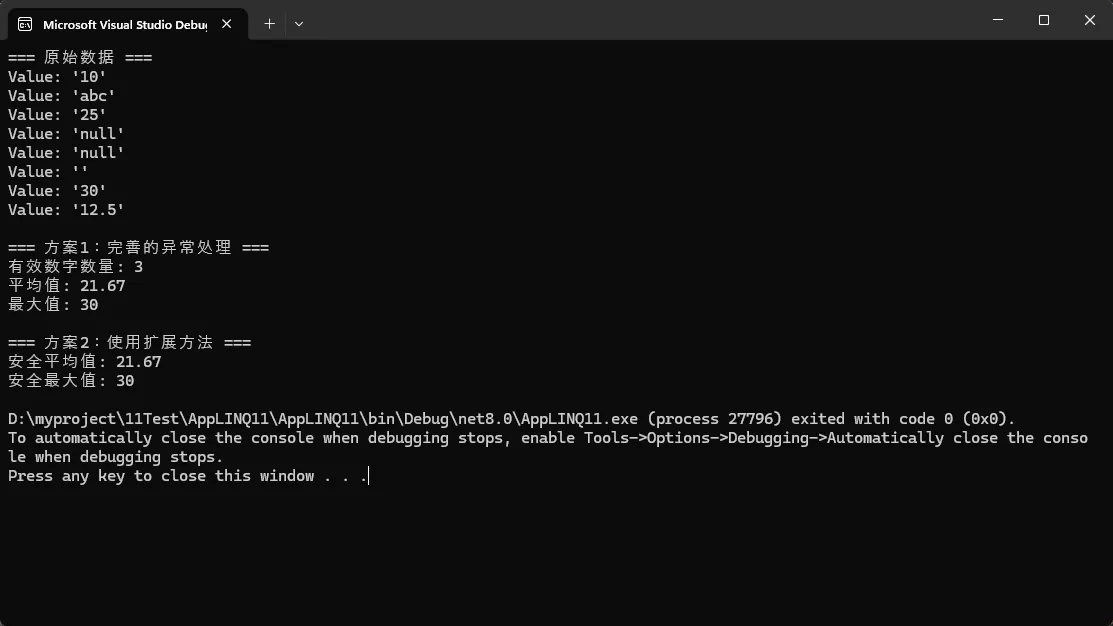Screen dimensions: 1113x626
Task: Click the "安全最大值: 30" output line
Action: [71, 380]
